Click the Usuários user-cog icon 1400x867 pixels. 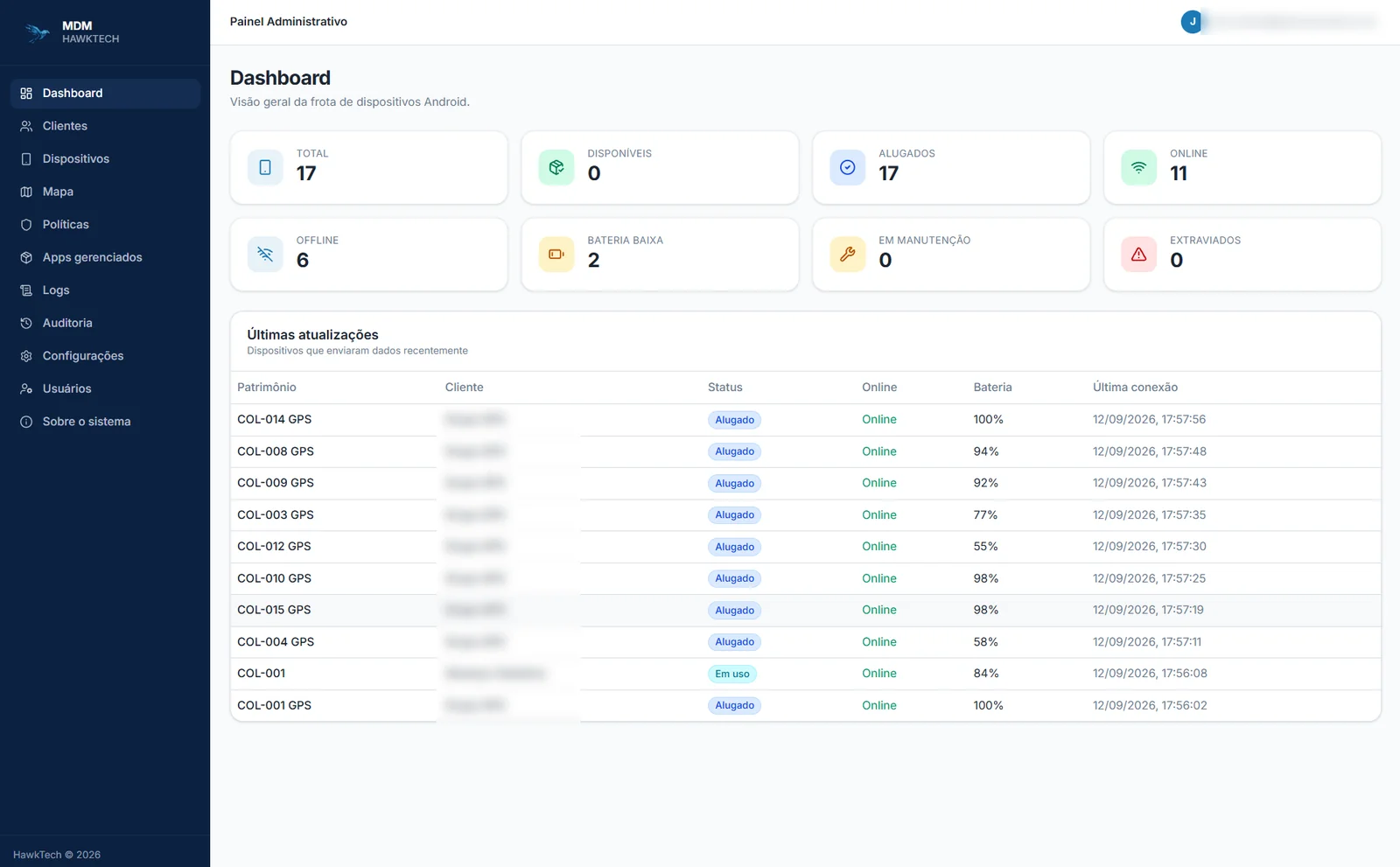[x=26, y=388]
